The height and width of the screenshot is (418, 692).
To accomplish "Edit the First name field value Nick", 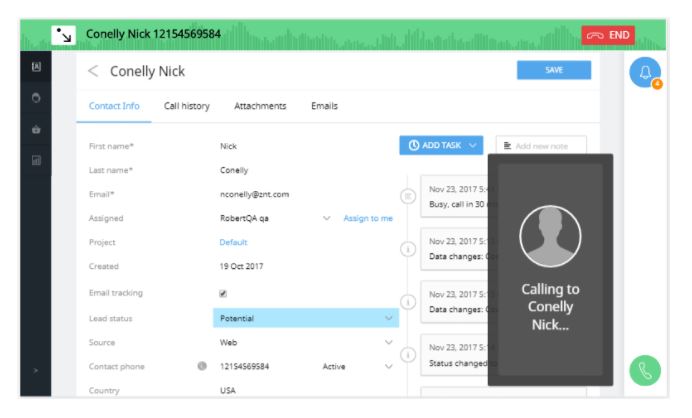I will (229, 146).
